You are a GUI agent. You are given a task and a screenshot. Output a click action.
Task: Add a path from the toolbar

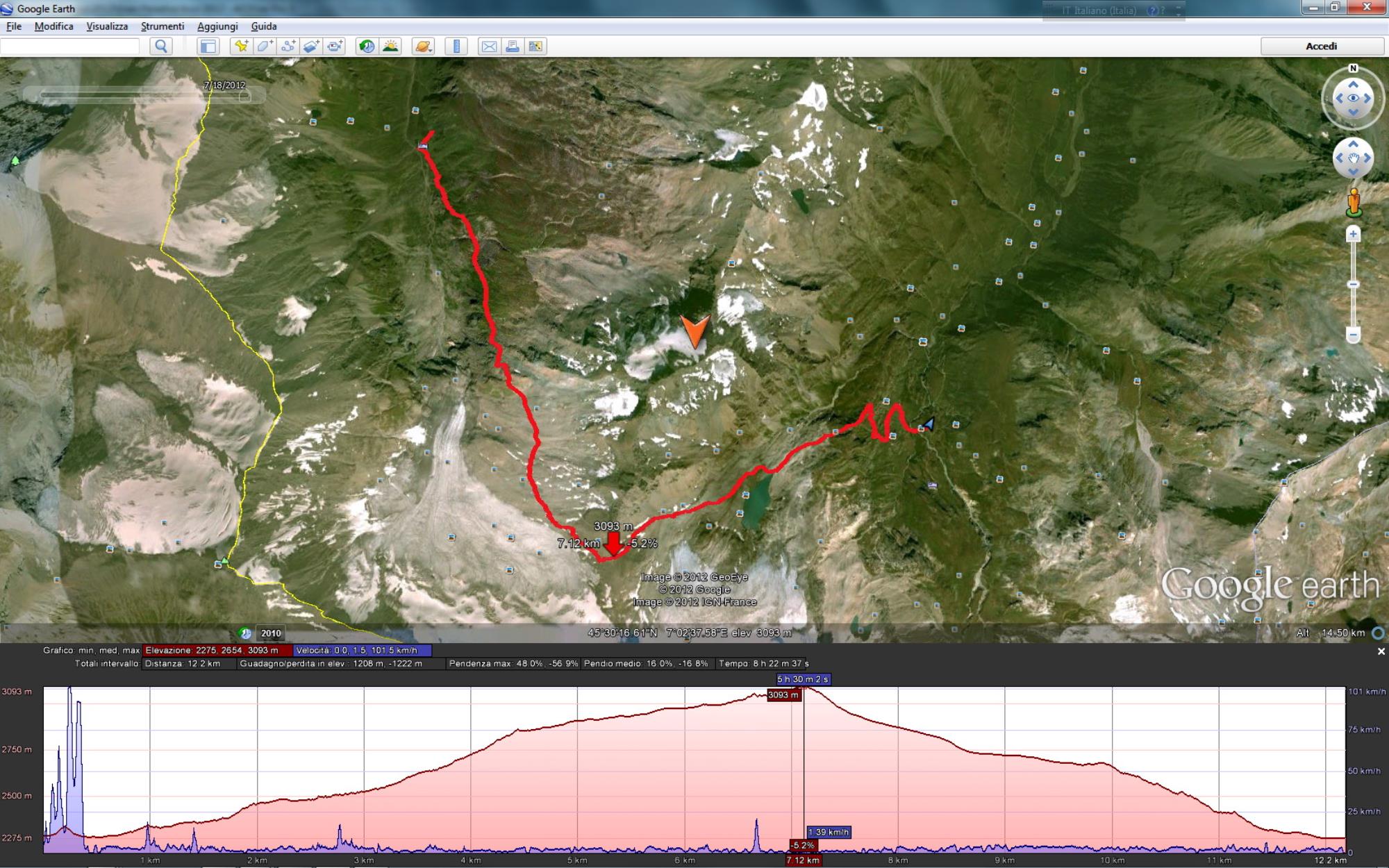288,47
